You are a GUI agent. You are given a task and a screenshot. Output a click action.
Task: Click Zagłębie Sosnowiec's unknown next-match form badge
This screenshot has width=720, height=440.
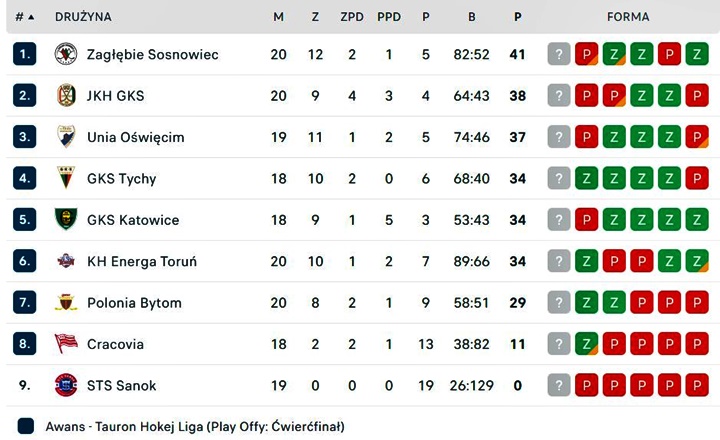click(x=559, y=54)
